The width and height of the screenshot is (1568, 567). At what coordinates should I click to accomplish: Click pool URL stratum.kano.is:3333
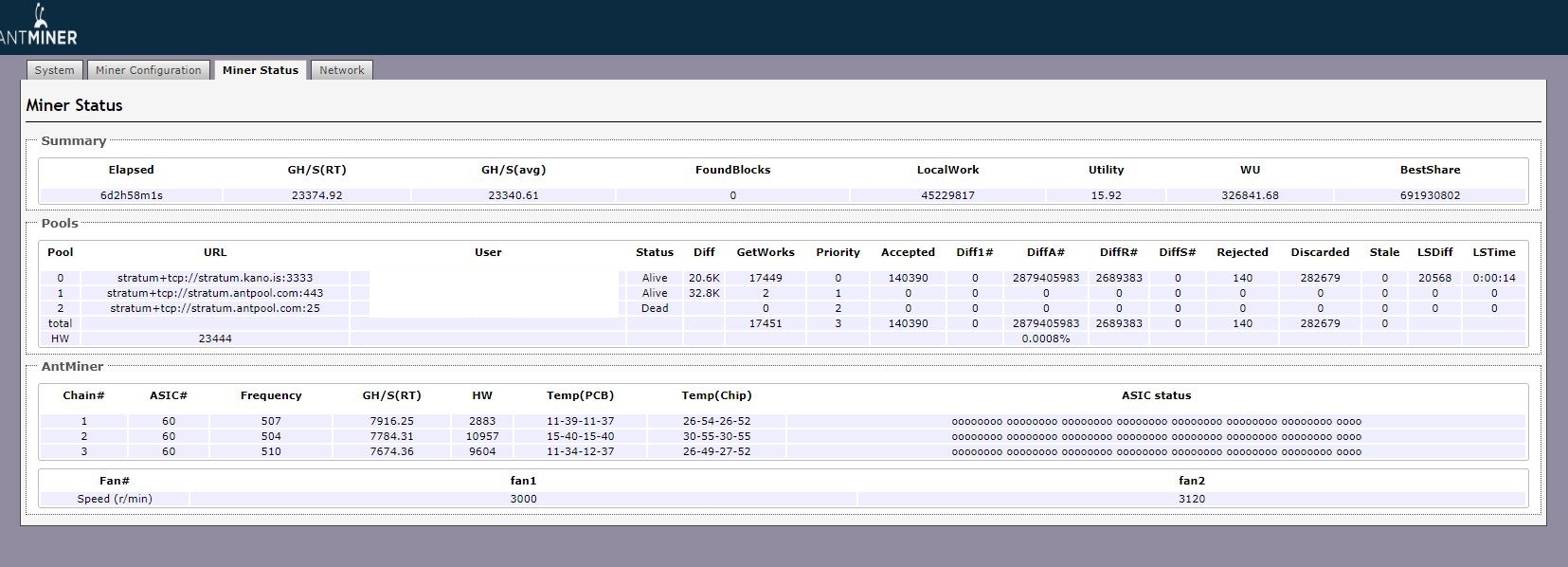click(x=215, y=278)
